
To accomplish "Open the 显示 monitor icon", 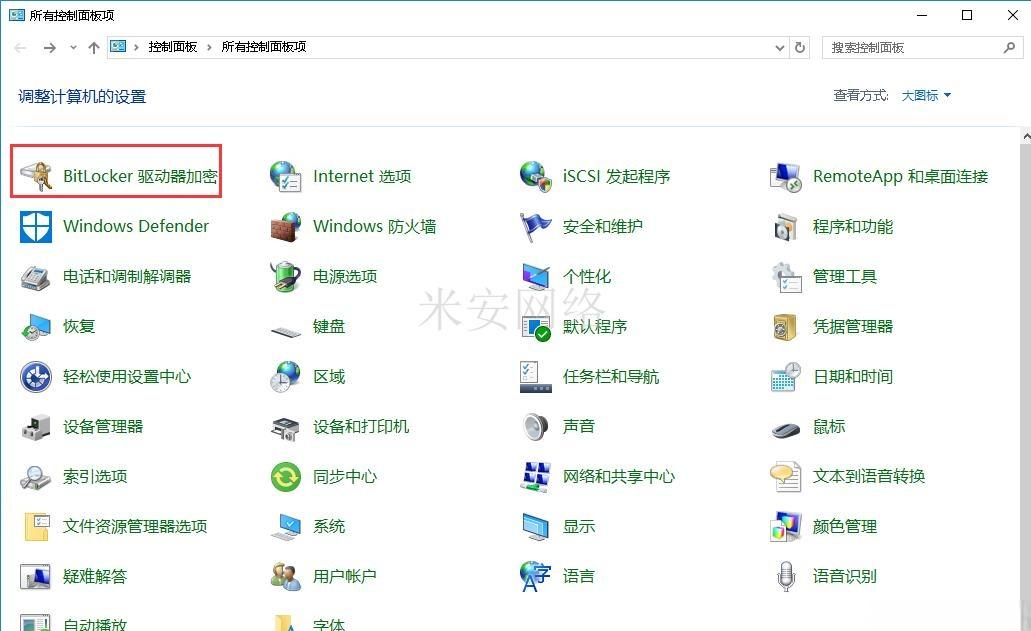I will (x=535, y=526).
